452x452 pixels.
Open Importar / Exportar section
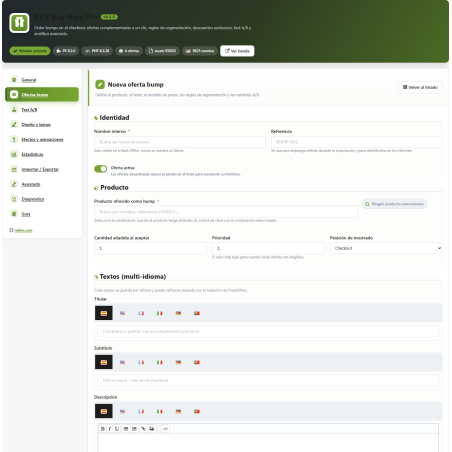click(42, 169)
